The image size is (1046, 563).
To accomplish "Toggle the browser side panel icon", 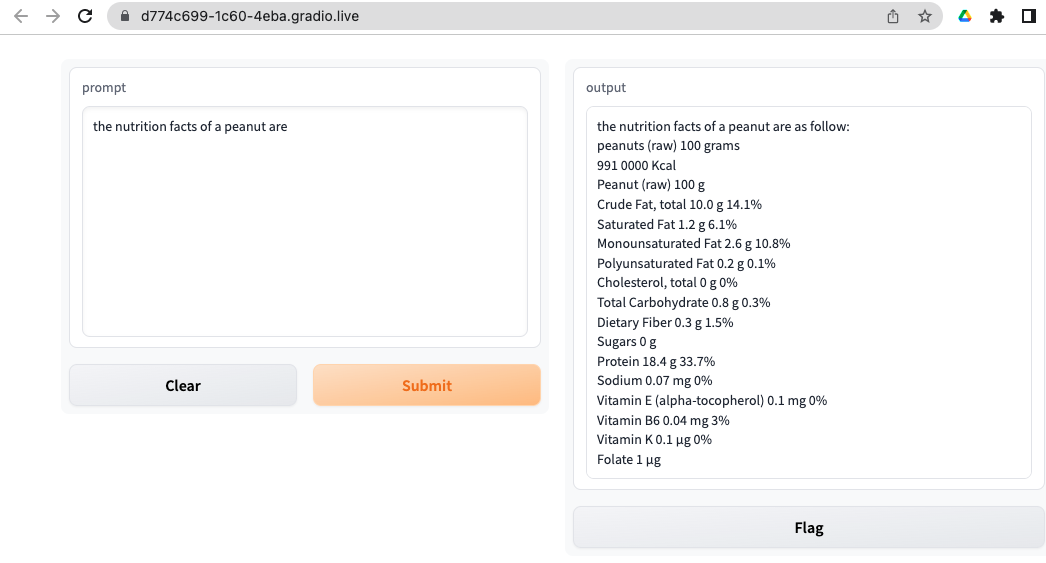I will coord(1028,16).
